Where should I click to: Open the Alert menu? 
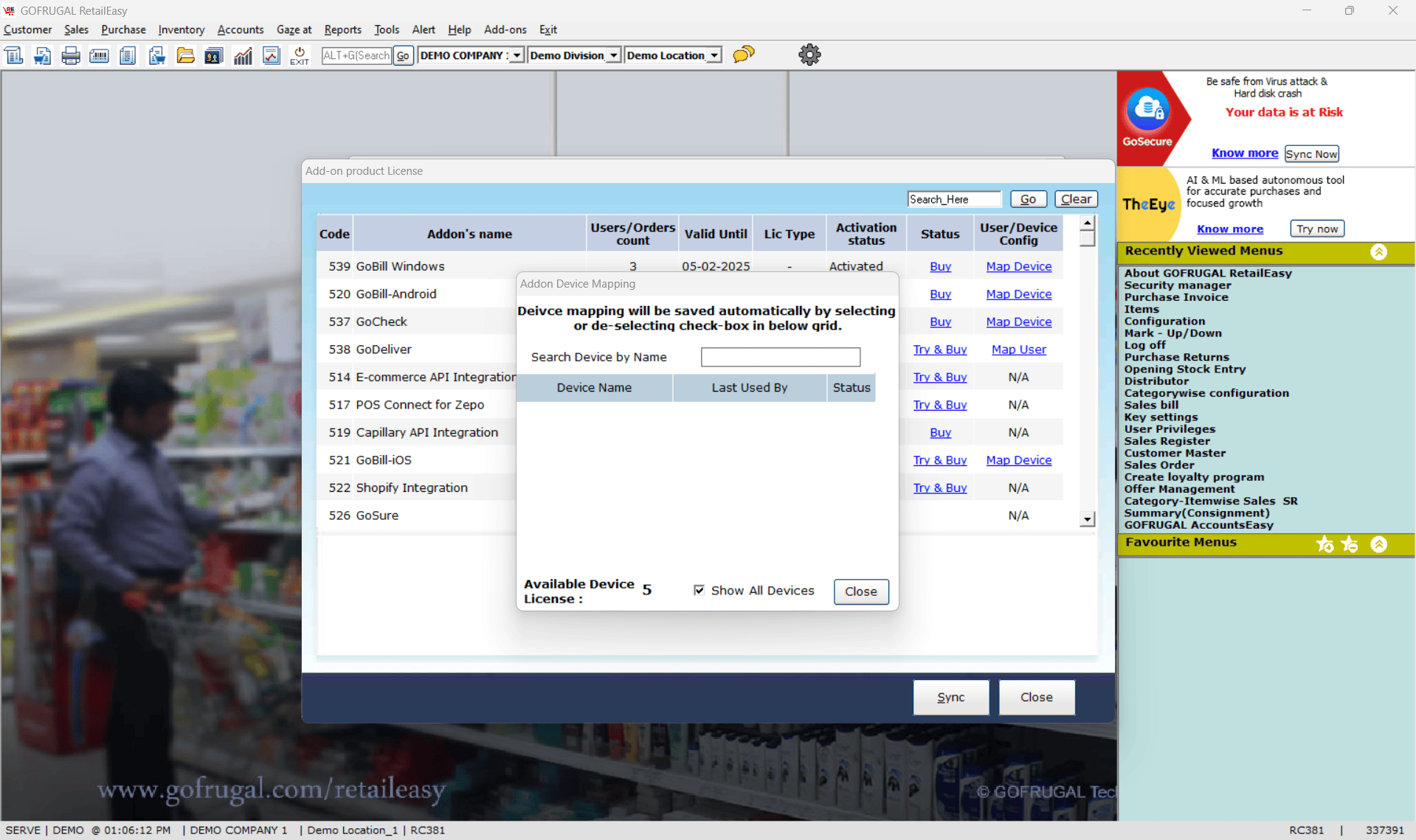[424, 29]
